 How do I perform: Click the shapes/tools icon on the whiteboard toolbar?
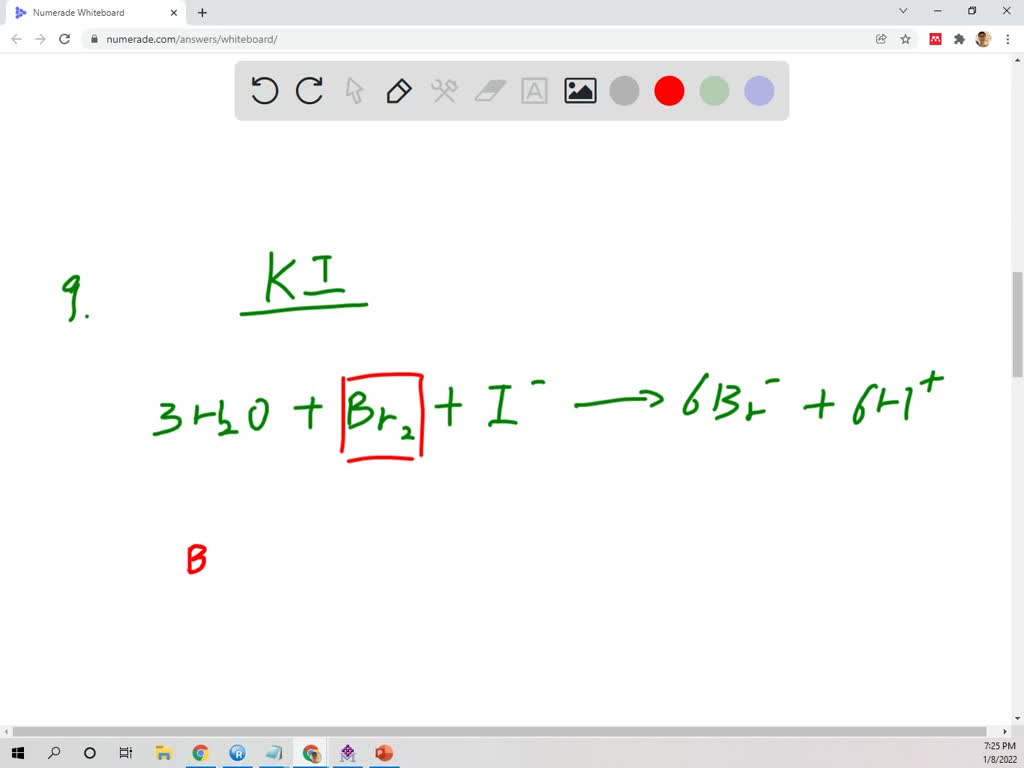(x=444, y=91)
